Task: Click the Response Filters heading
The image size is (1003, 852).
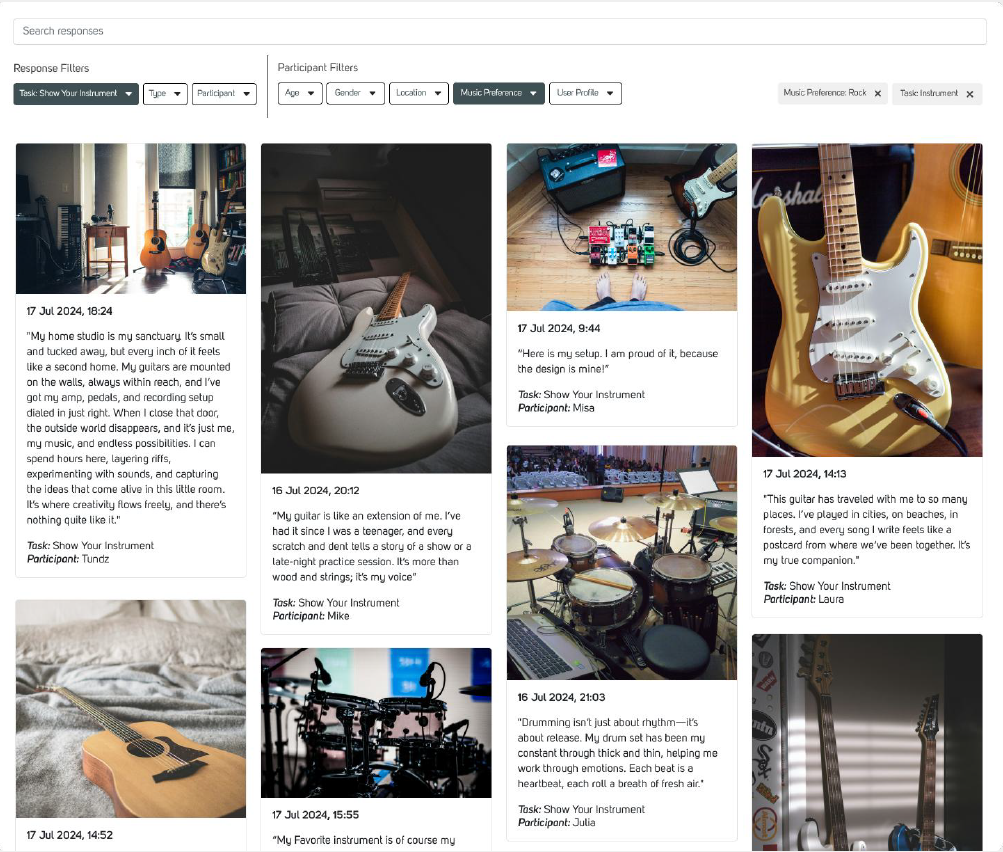Action: [51, 68]
